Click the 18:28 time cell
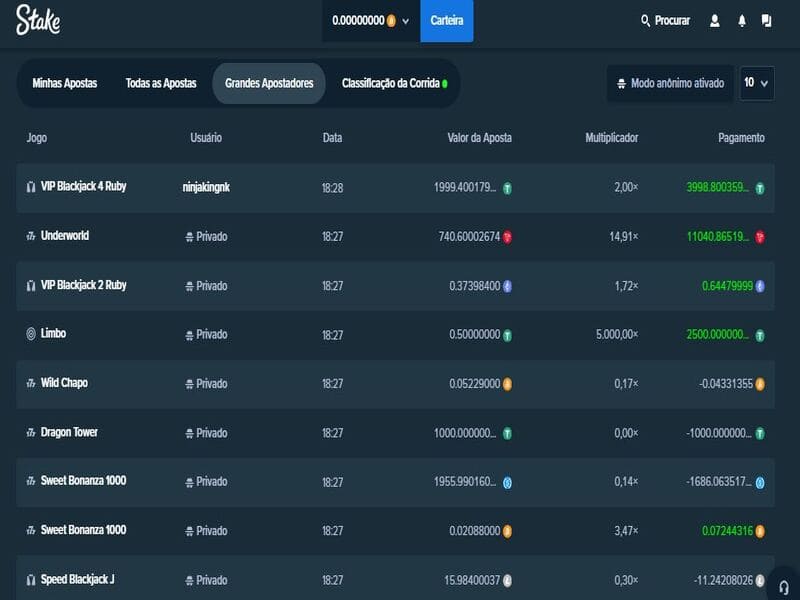The height and width of the screenshot is (600, 800). [x=333, y=188]
